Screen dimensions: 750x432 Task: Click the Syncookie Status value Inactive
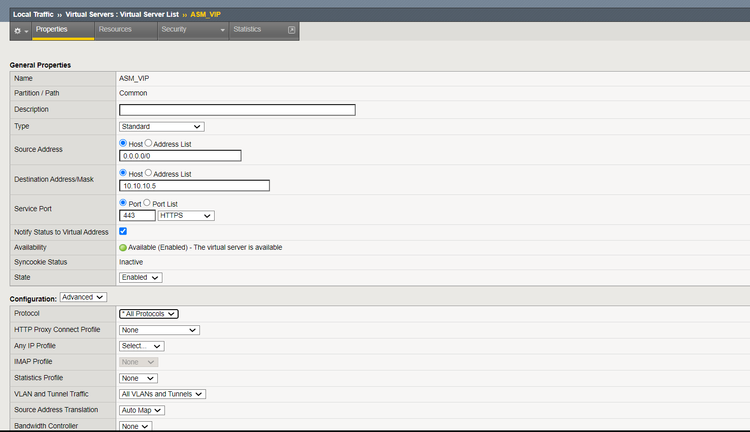click(131, 262)
